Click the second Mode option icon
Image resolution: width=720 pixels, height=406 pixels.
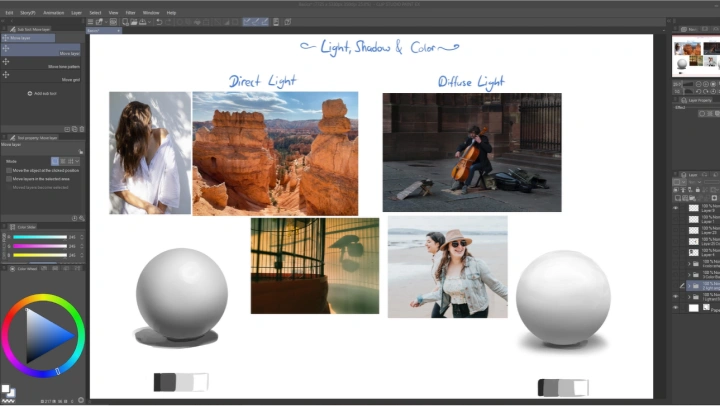click(x=63, y=161)
